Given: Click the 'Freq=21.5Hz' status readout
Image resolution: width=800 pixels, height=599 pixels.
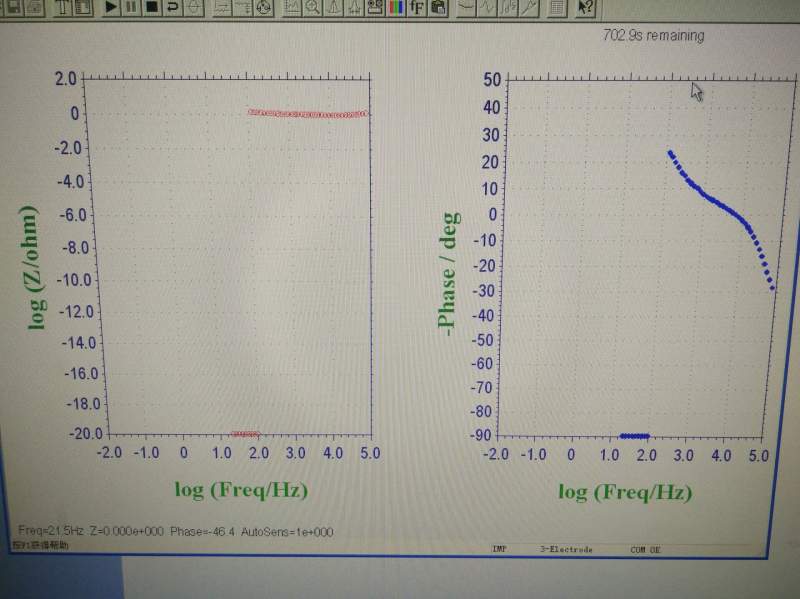Looking at the screenshot, I should tap(51, 531).
